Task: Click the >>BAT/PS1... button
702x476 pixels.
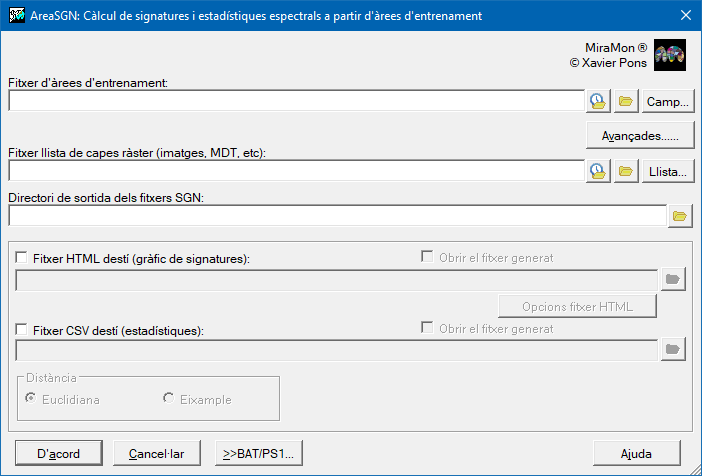Action: pos(259,453)
